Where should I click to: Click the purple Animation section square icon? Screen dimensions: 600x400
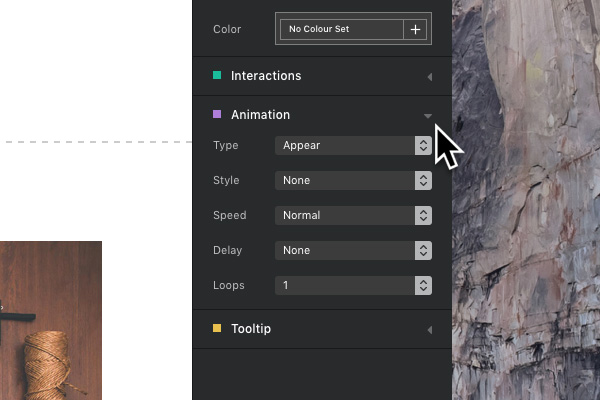pos(217,114)
